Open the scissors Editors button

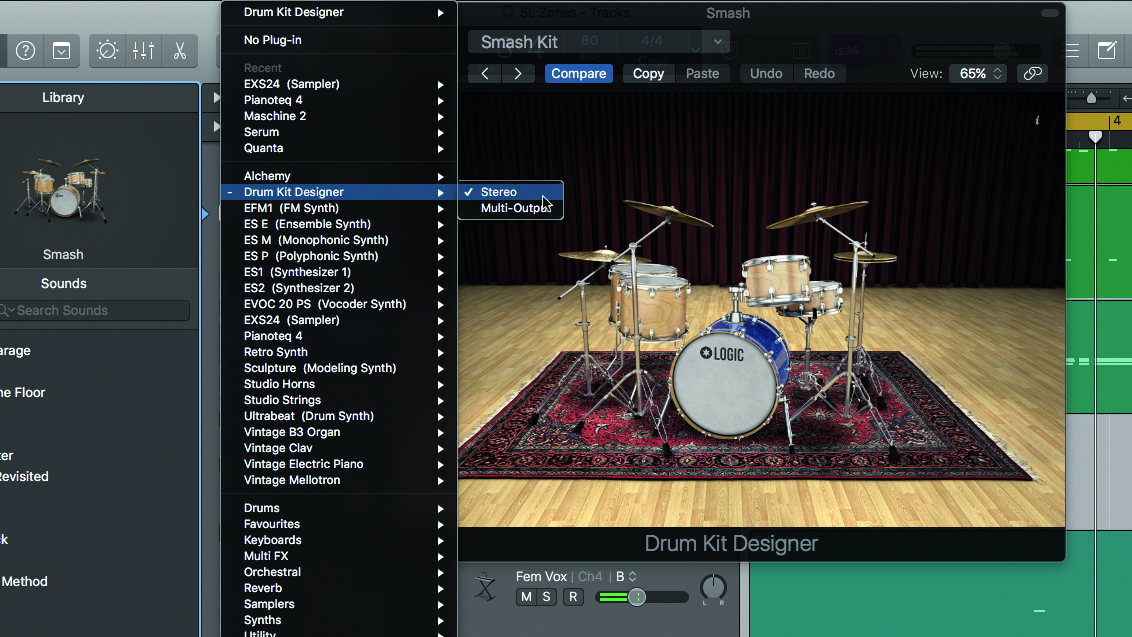(x=180, y=51)
